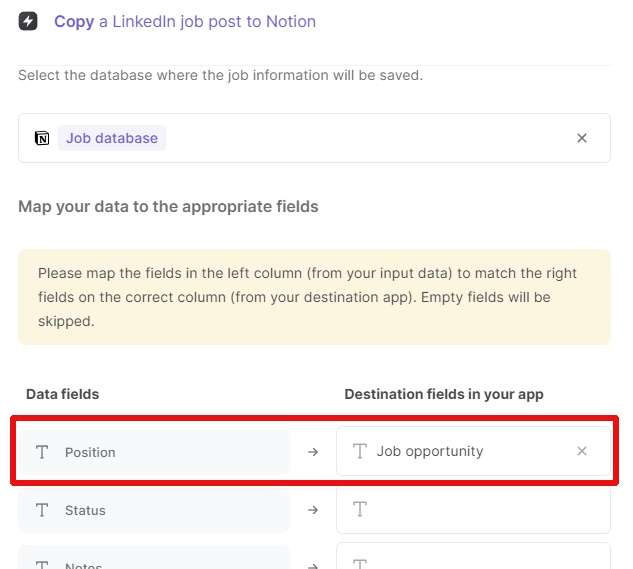This screenshot has width=633, height=569.
Task: Click the arrow icon in the Status row
Action: click(x=312, y=510)
